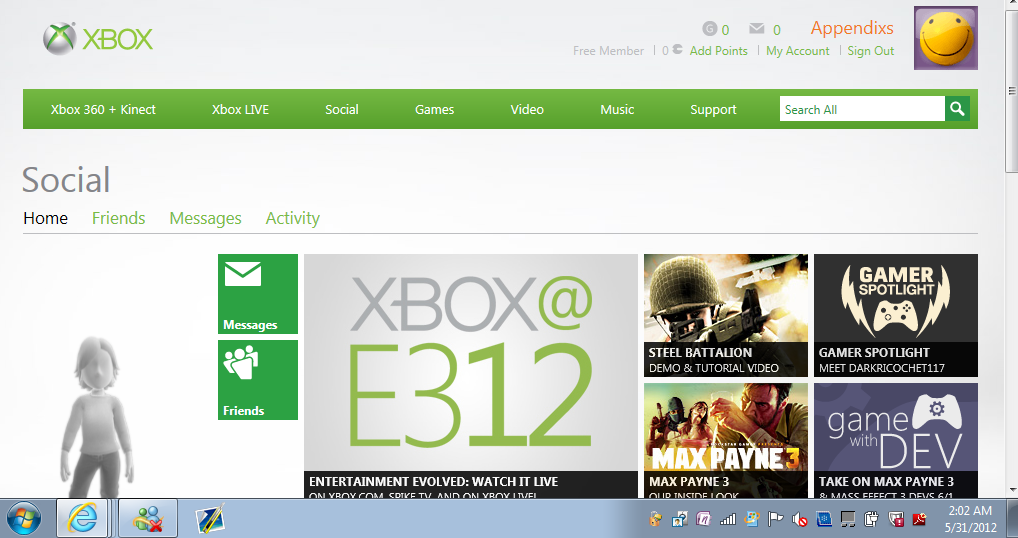The height and width of the screenshot is (538, 1018).
Task: Open the Game with Dev tile
Action: 896,441
